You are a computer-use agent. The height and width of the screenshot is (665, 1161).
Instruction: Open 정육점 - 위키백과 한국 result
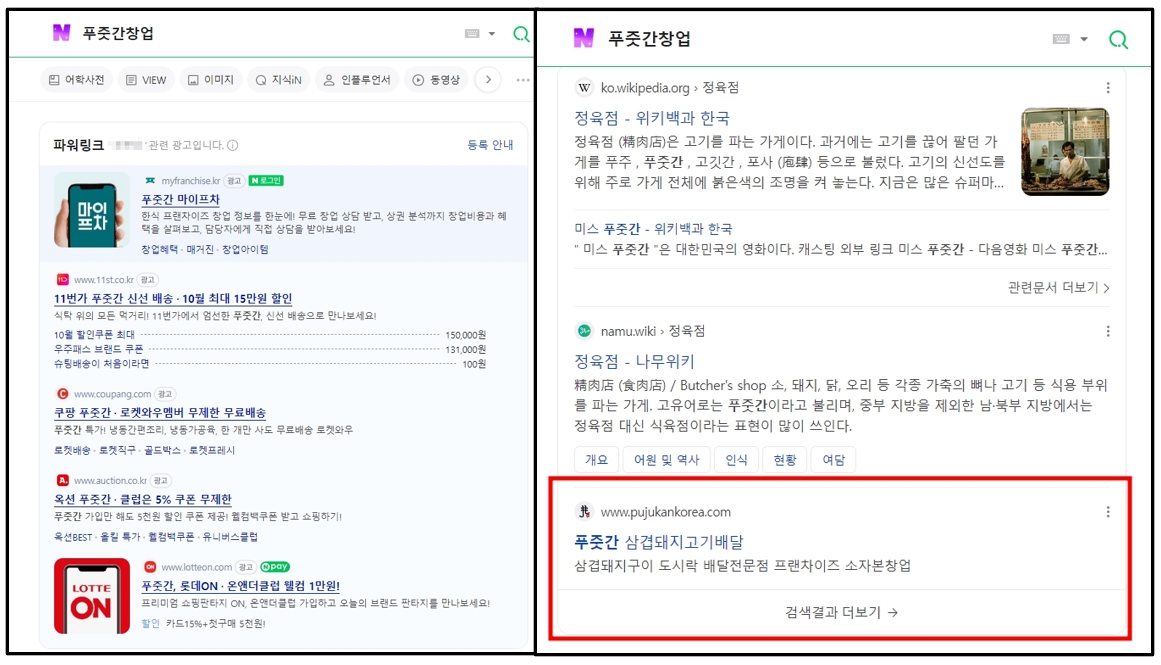pos(652,118)
